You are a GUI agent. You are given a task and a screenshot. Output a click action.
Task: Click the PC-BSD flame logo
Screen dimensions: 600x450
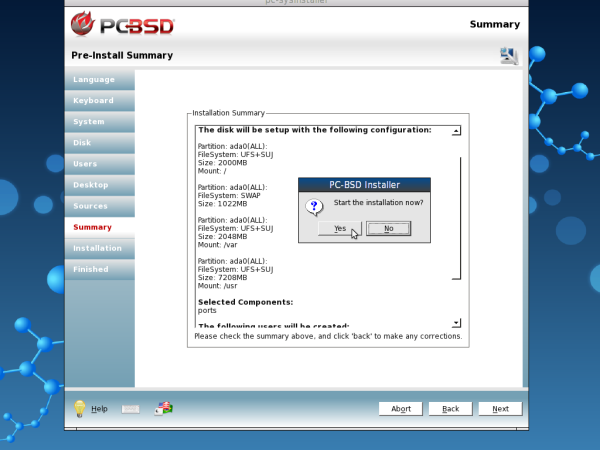(82, 24)
